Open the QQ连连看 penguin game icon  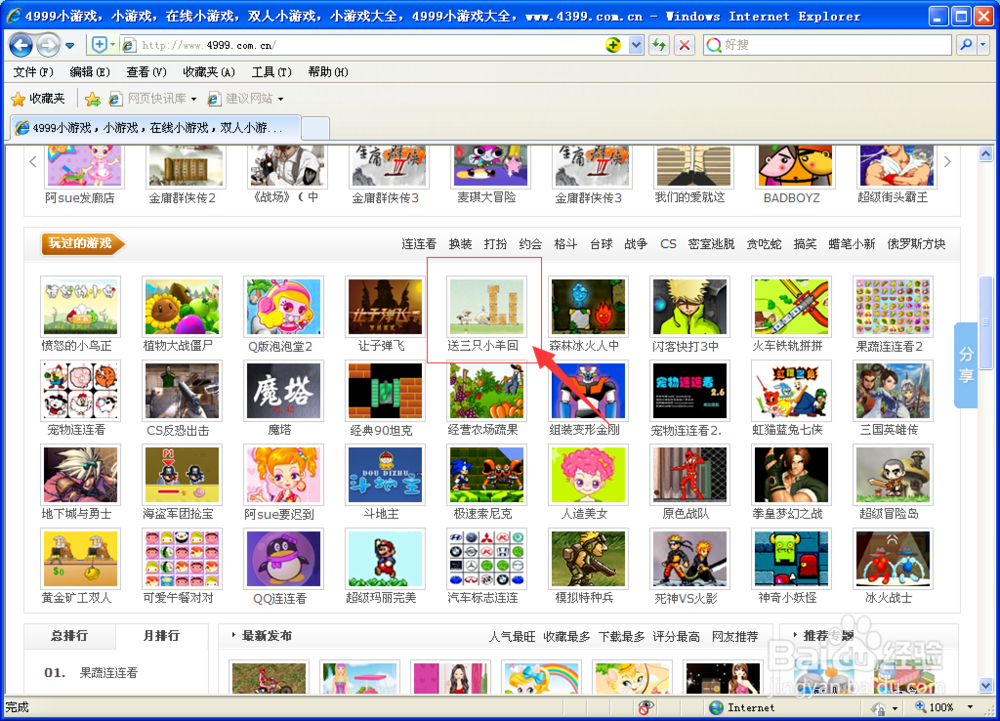283,559
